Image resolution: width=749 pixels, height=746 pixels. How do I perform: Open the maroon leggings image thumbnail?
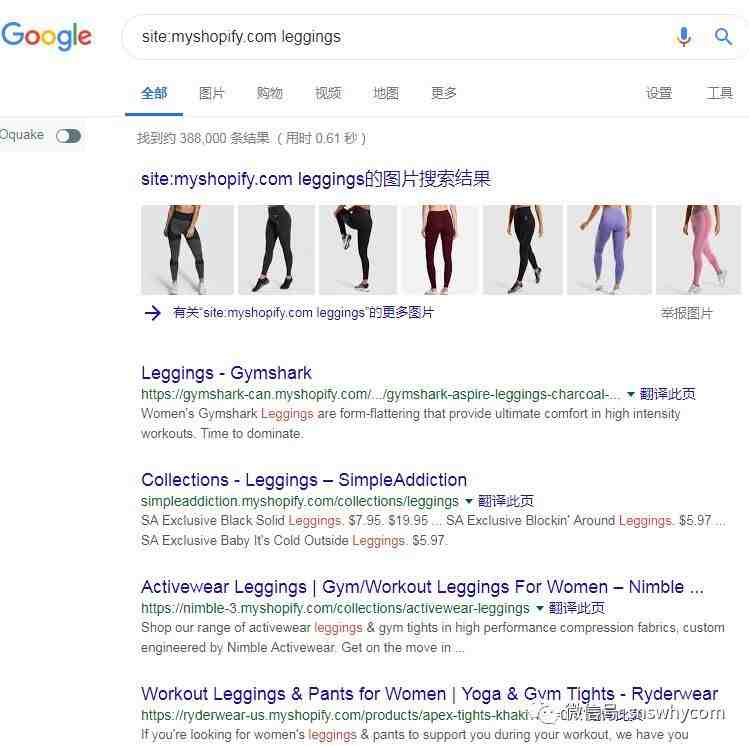point(440,249)
